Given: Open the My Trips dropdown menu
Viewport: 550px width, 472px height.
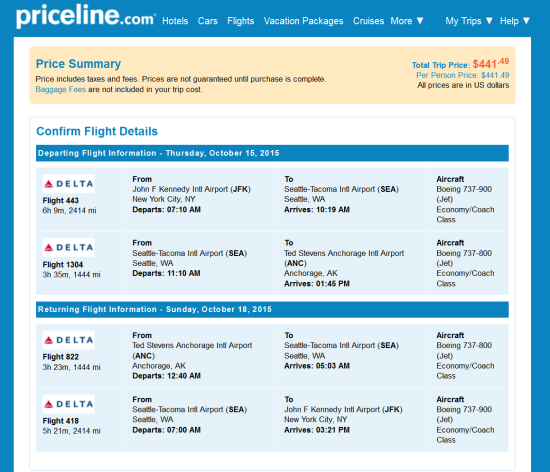Looking at the screenshot, I should pyautogui.click(x=469, y=21).
